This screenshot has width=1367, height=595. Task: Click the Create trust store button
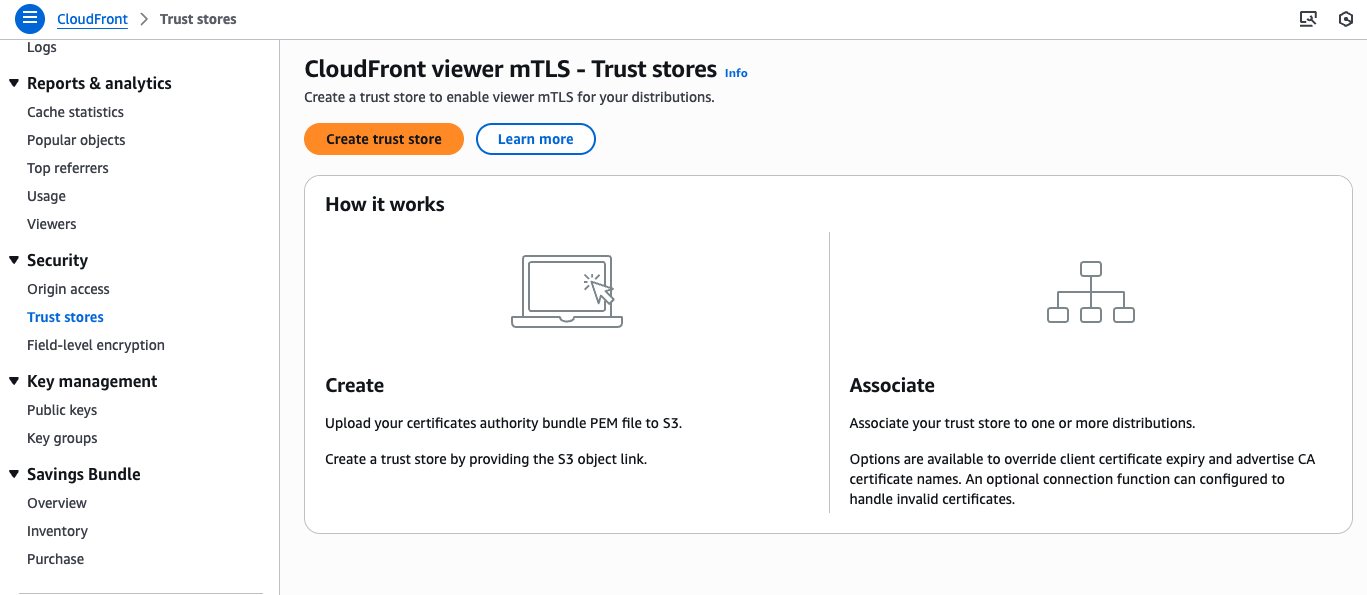click(x=384, y=139)
